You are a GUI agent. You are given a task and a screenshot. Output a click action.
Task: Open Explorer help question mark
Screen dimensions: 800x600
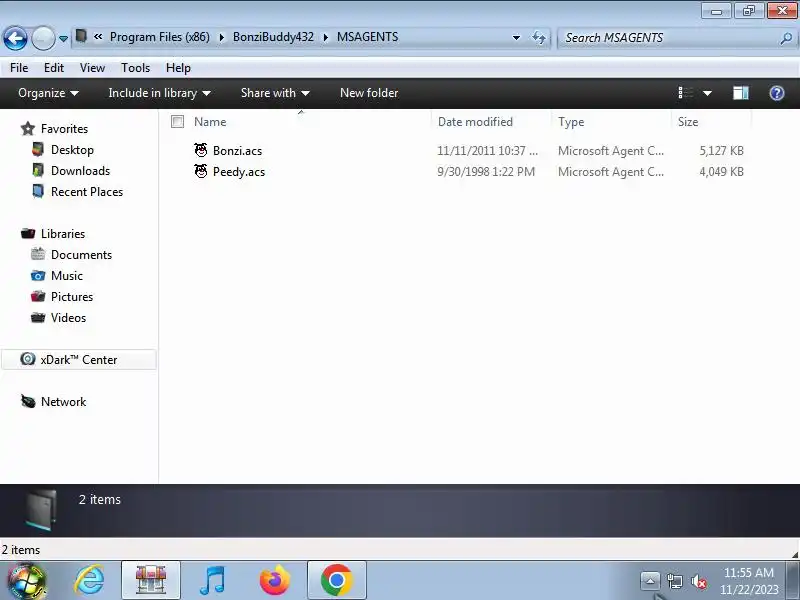point(777,93)
